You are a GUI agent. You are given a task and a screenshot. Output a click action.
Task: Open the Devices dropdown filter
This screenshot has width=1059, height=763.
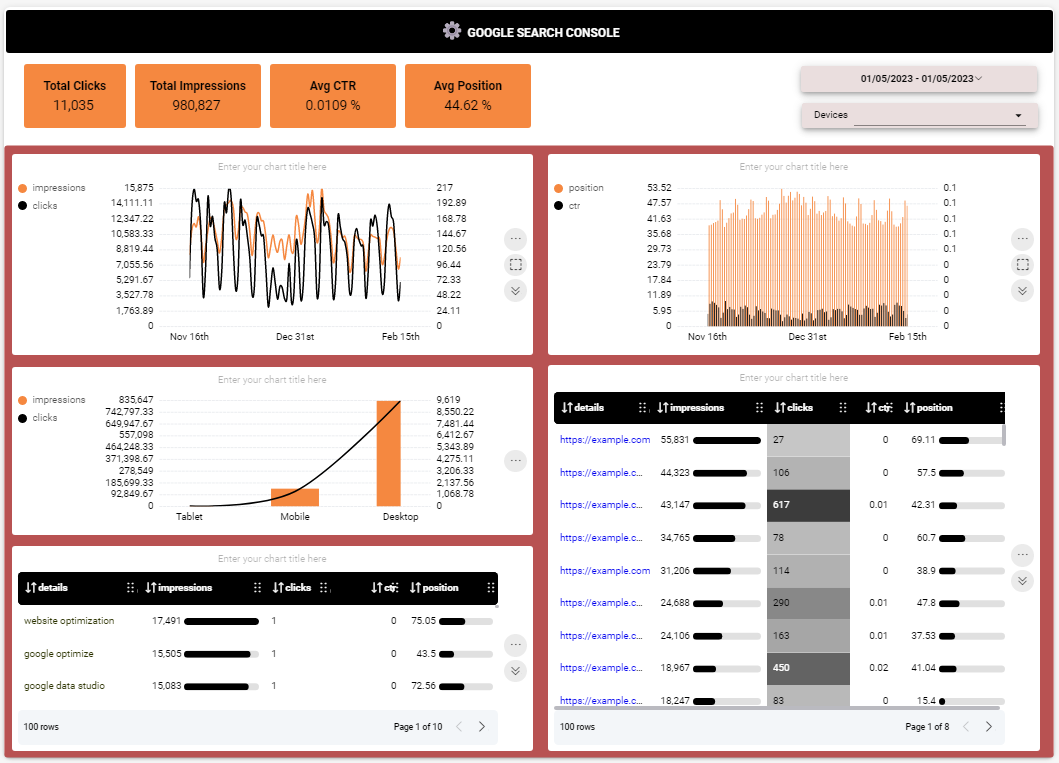coord(918,116)
